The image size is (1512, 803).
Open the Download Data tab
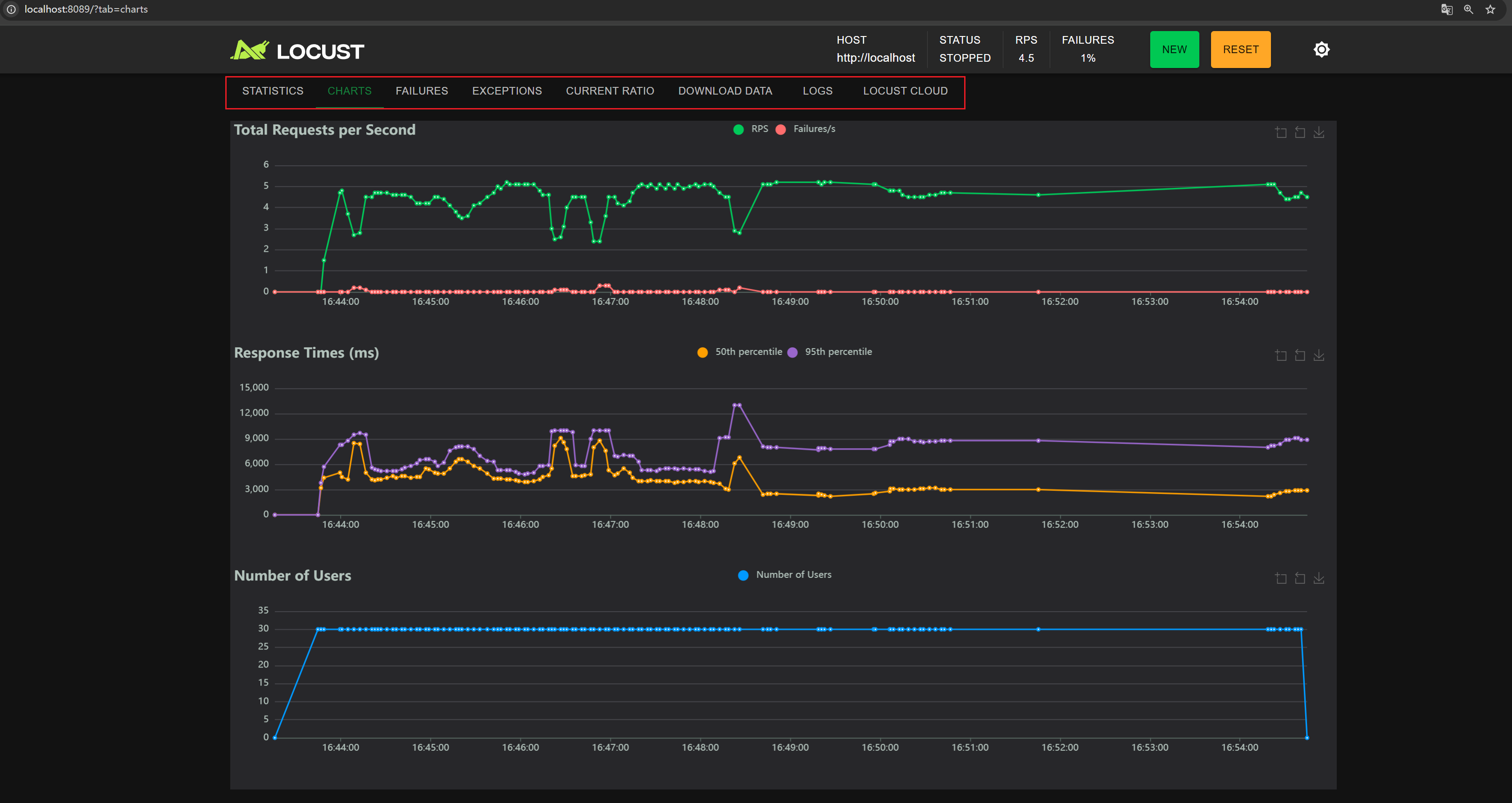(x=725, y=91)
